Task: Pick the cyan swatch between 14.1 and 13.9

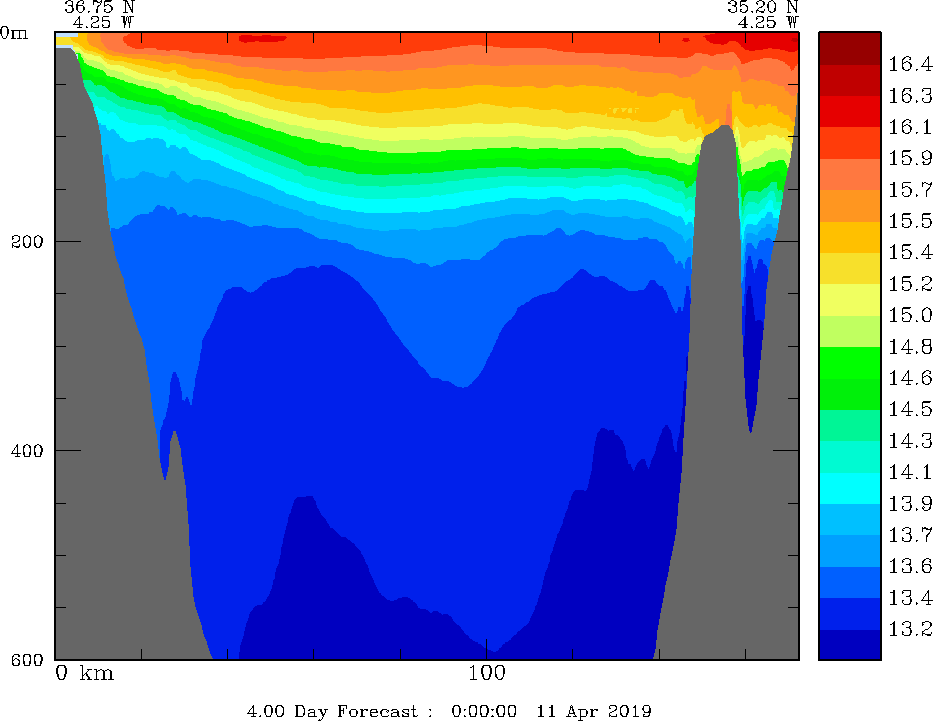Action: coord(850,488)
